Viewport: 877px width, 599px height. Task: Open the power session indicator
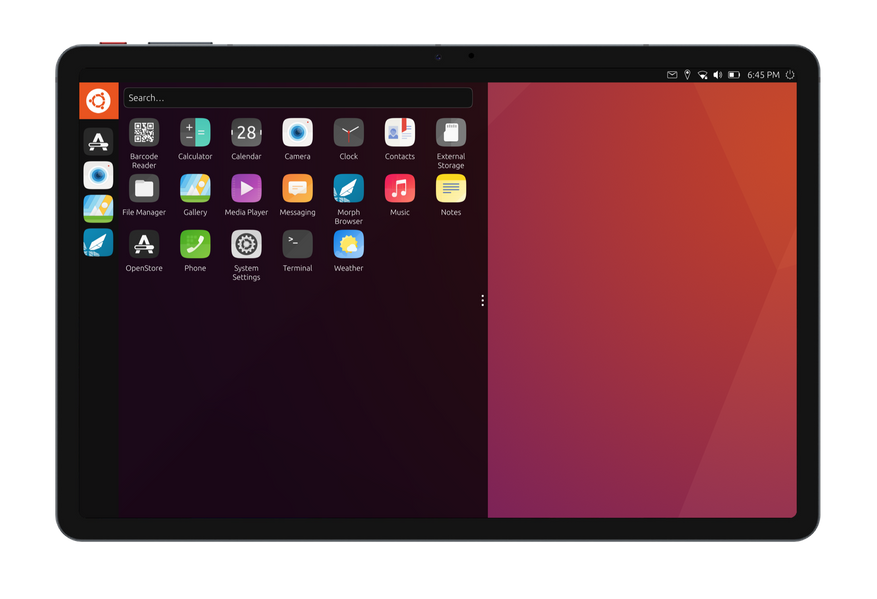pos(790,75)
